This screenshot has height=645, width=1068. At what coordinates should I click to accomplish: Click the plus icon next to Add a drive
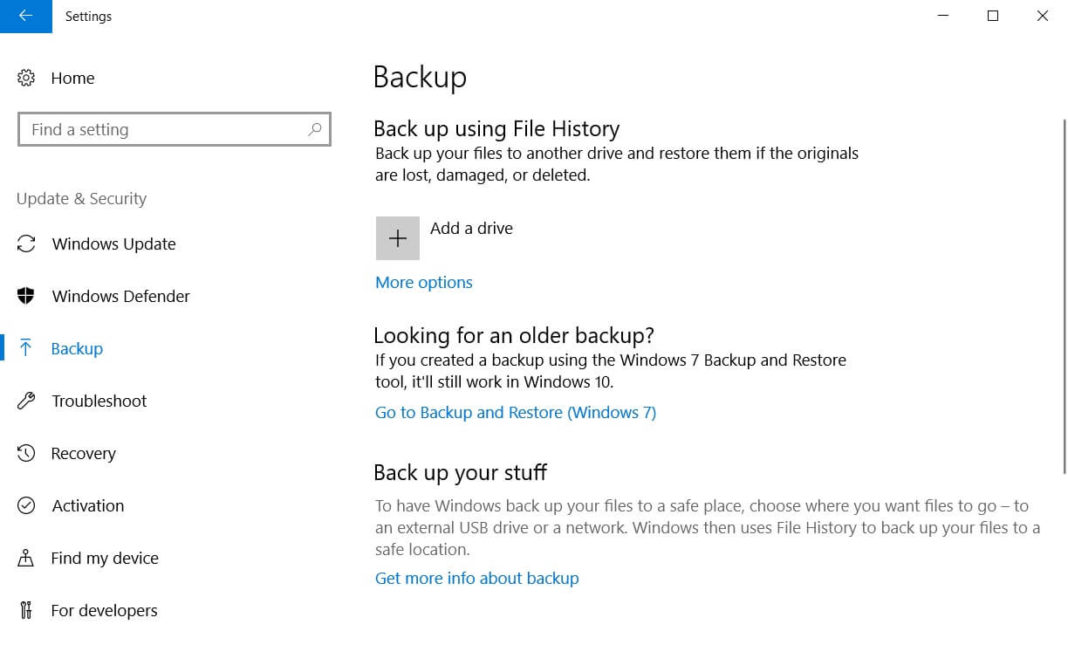click(x=397, y=239)
